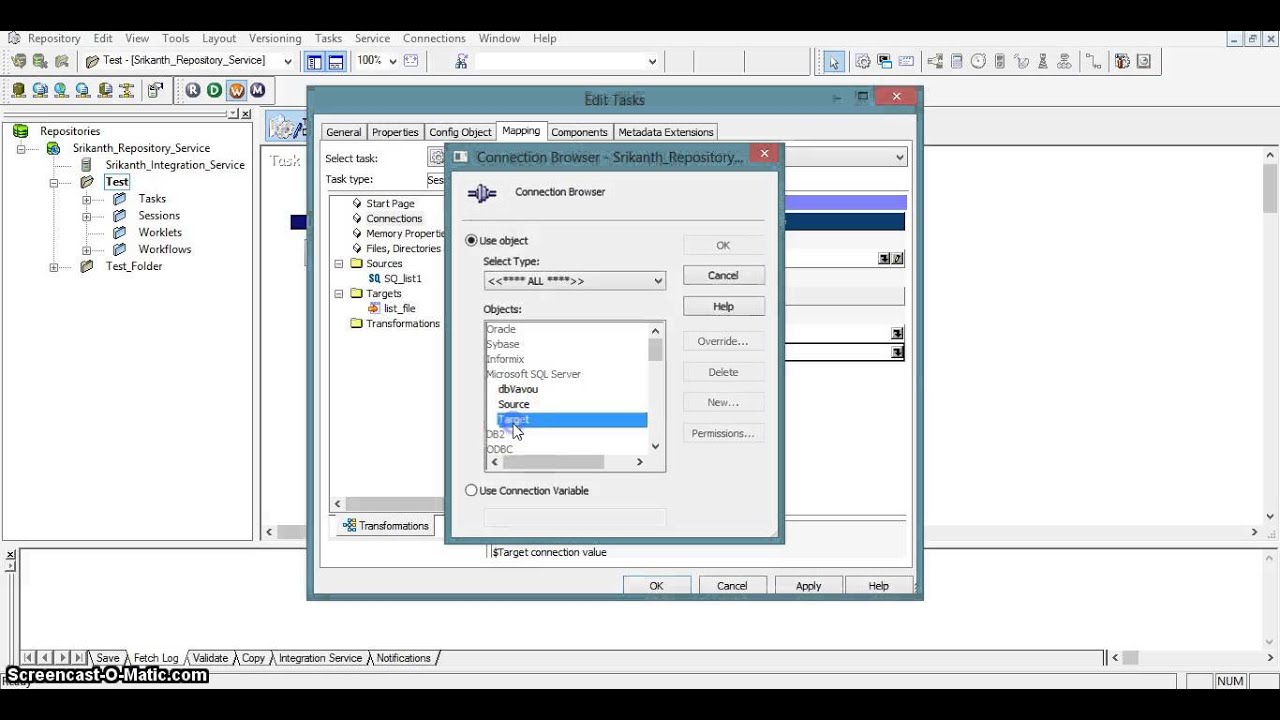Click the Objects list vertical scrollbar thumb

coord(655,350)
